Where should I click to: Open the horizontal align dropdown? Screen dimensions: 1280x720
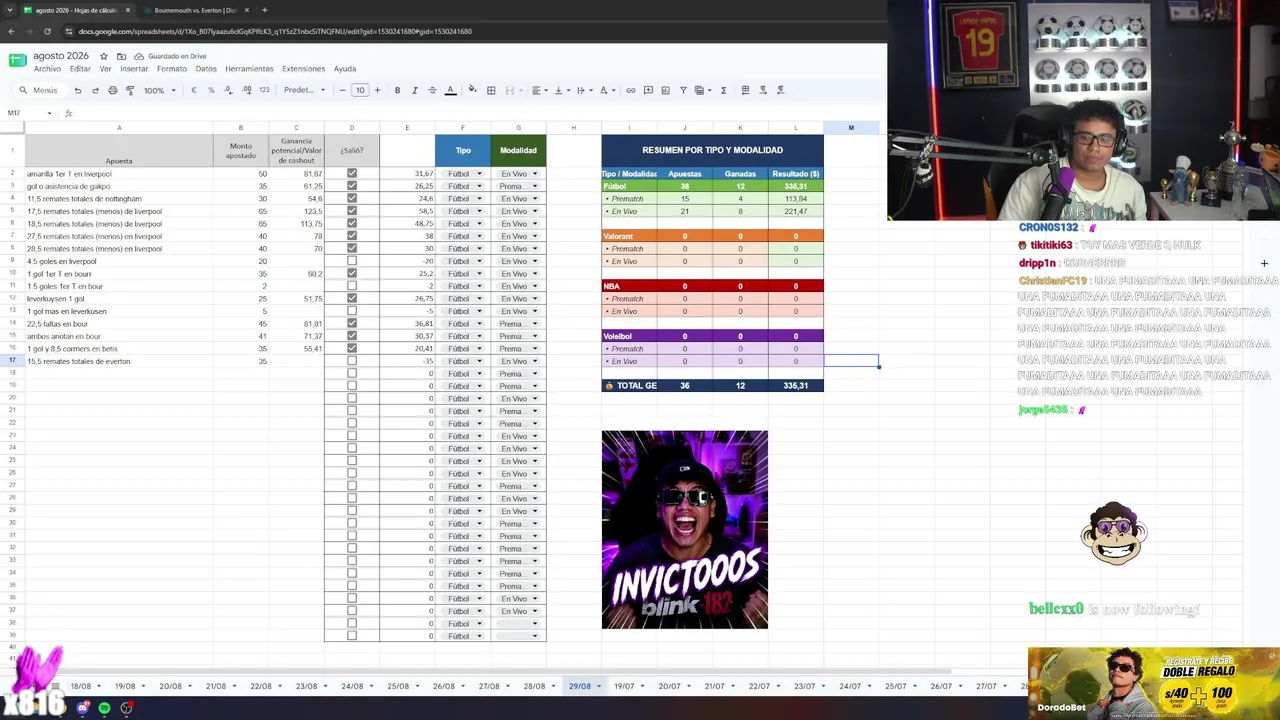coord(538,90)
